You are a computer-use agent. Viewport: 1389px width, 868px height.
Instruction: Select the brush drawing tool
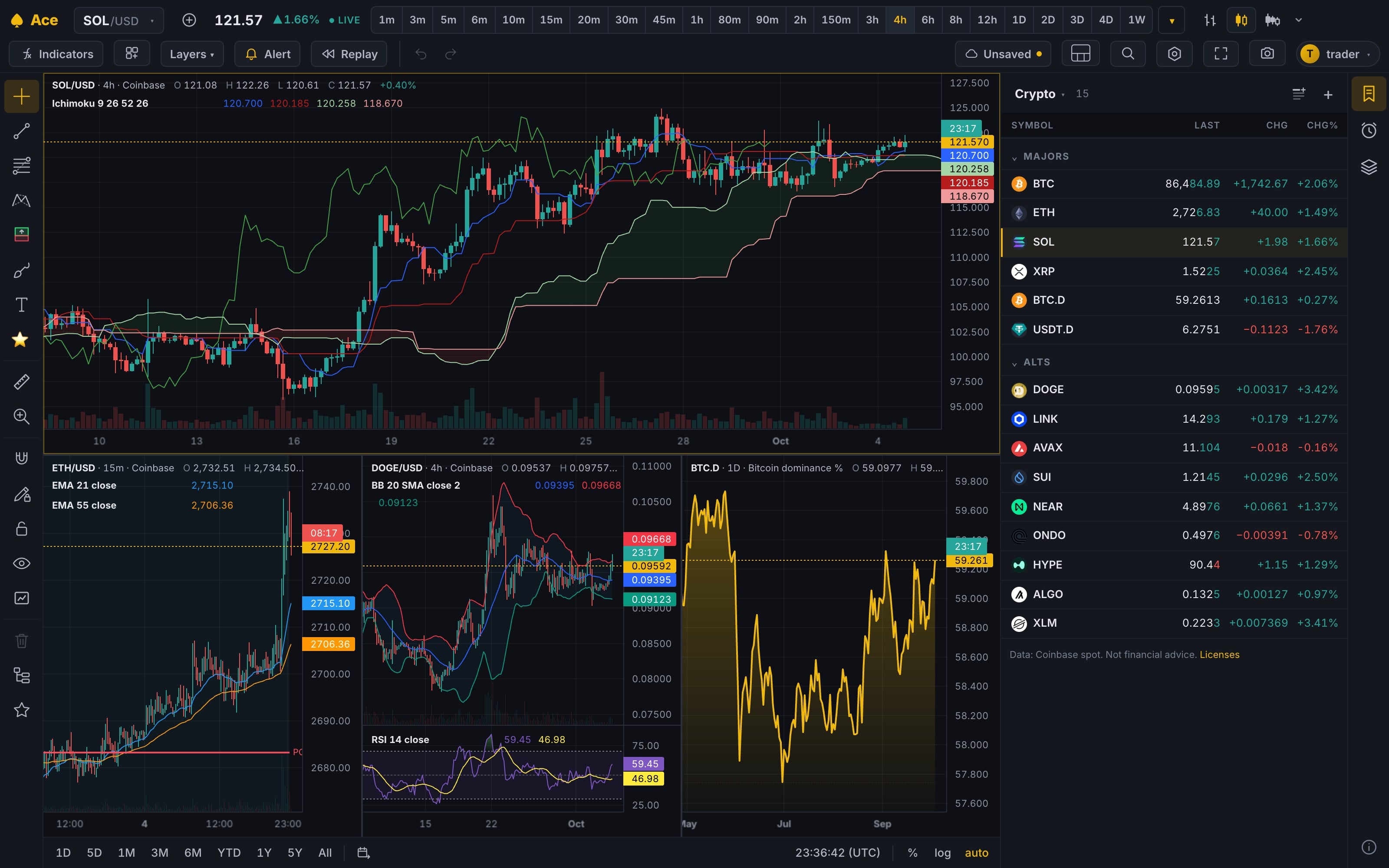coord(21,270)
